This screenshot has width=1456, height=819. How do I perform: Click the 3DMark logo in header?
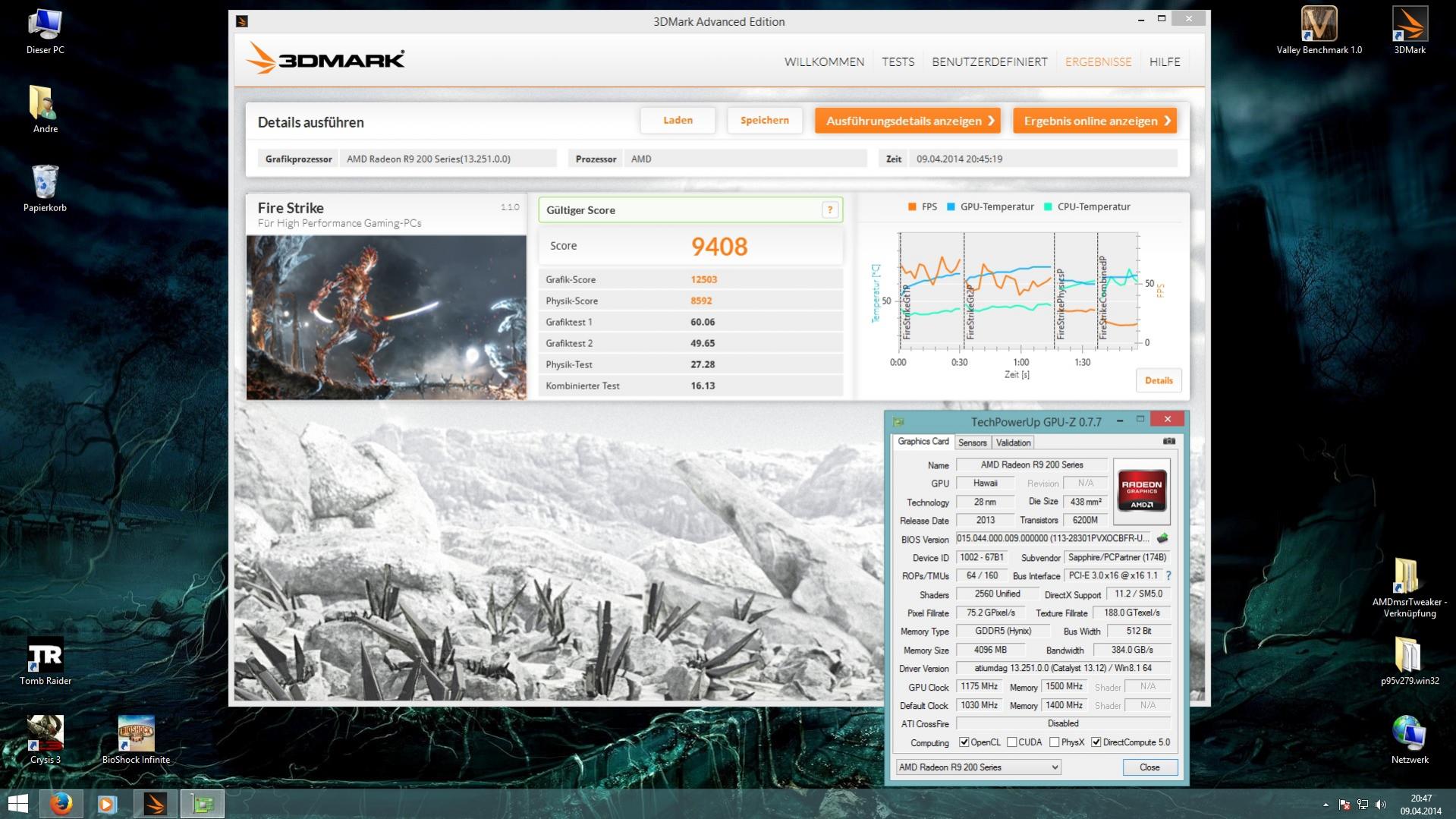[x=326, y=58]
